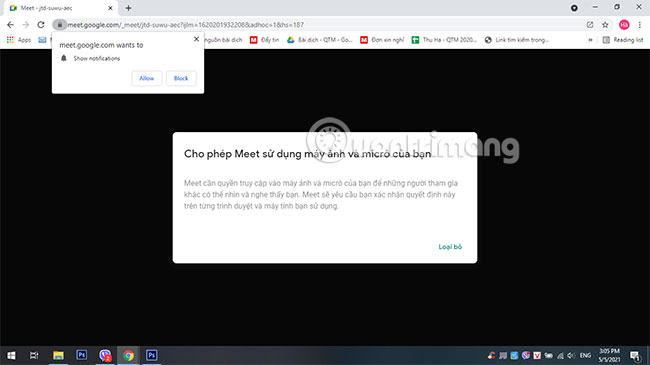The width and height of the screenshot is (650, 365).
Task: Block notifications from meet.google.com
Action: point(181,78)
